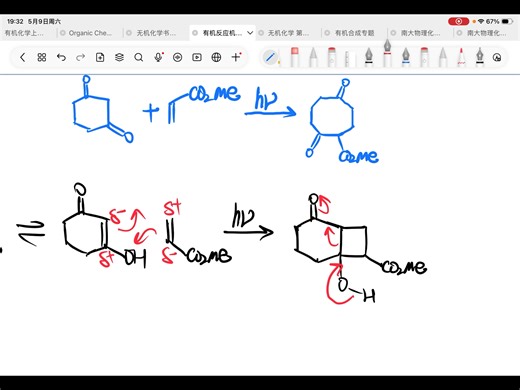Screen dimensions: 520x390
Task: Tap the battery status icon
Action: (507, 21)
